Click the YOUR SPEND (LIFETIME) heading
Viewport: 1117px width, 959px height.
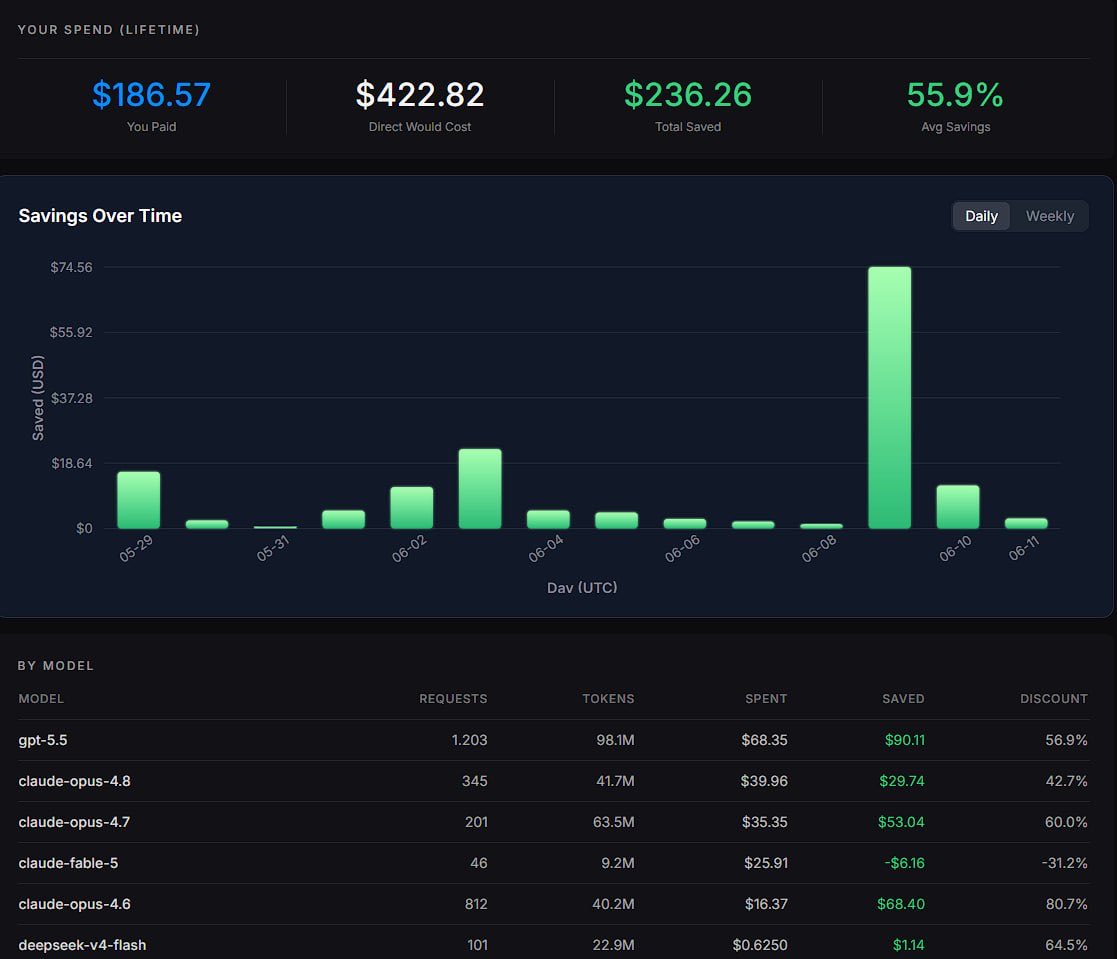(108, 29)
